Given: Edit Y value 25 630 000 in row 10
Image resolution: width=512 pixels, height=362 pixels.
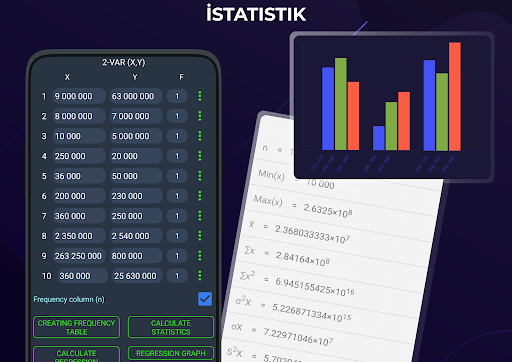Looking at the screenshot, I should coord(137,276).
